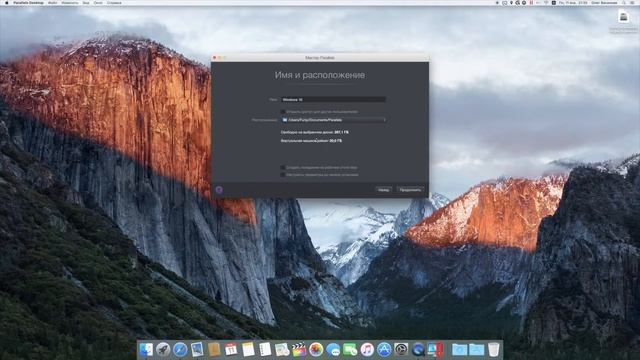Viewport: 640px width, 360px height.
Task: Open Photos colorful flower dock icon
Action: point(316,350)
